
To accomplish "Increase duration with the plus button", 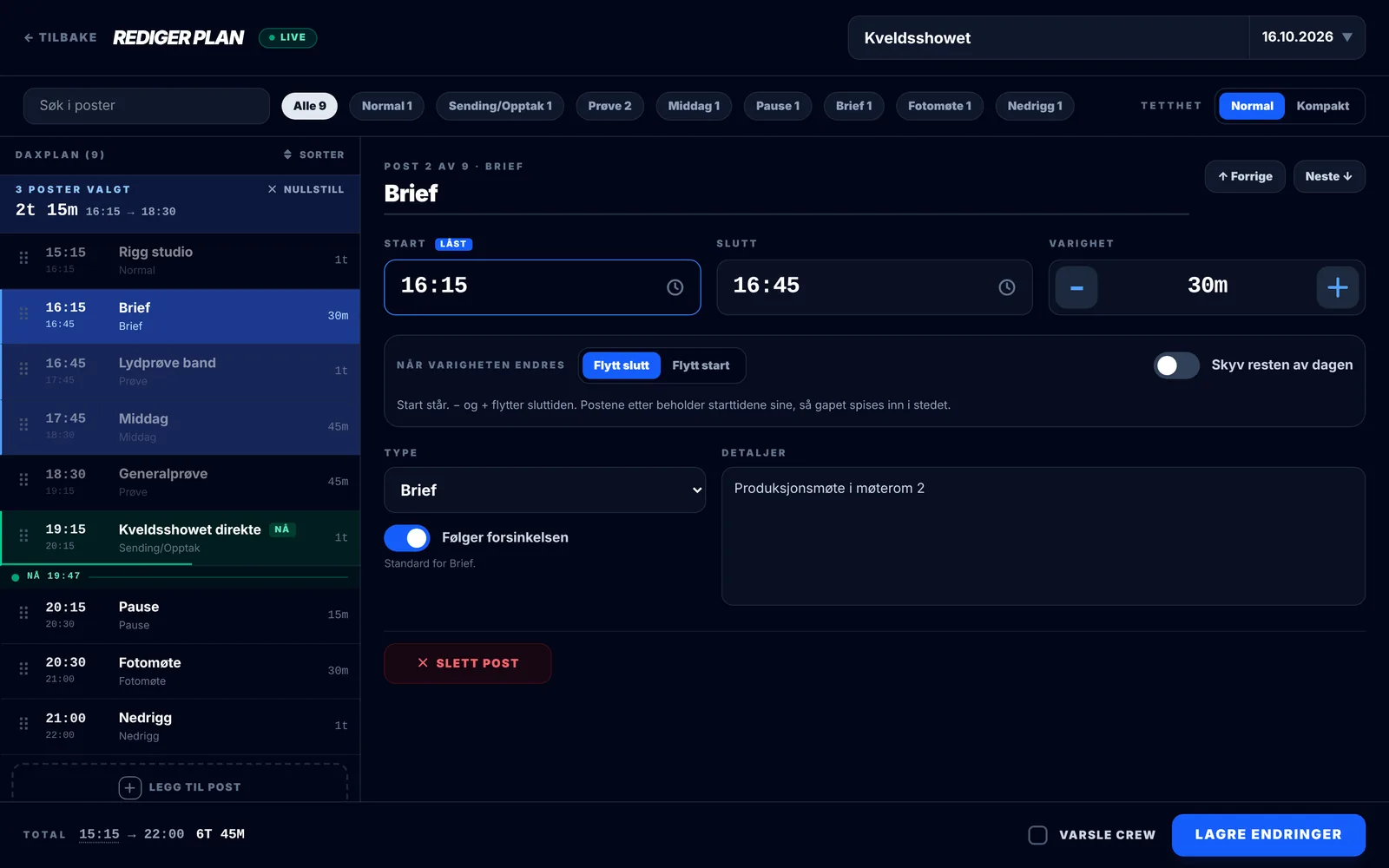I will pyautogui.click(x=1338, y=287).
